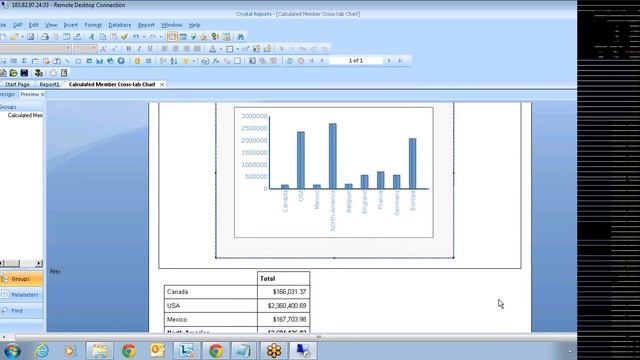Open the font name combo box
The image size is (640, 360).
tap(35, 49)
